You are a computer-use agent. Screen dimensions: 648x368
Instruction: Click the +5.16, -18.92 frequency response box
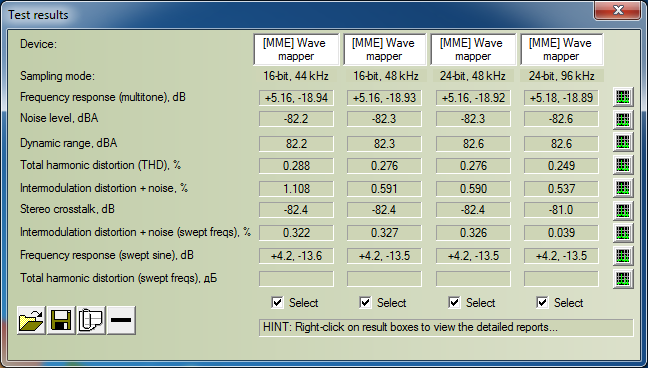pos(473,98)
